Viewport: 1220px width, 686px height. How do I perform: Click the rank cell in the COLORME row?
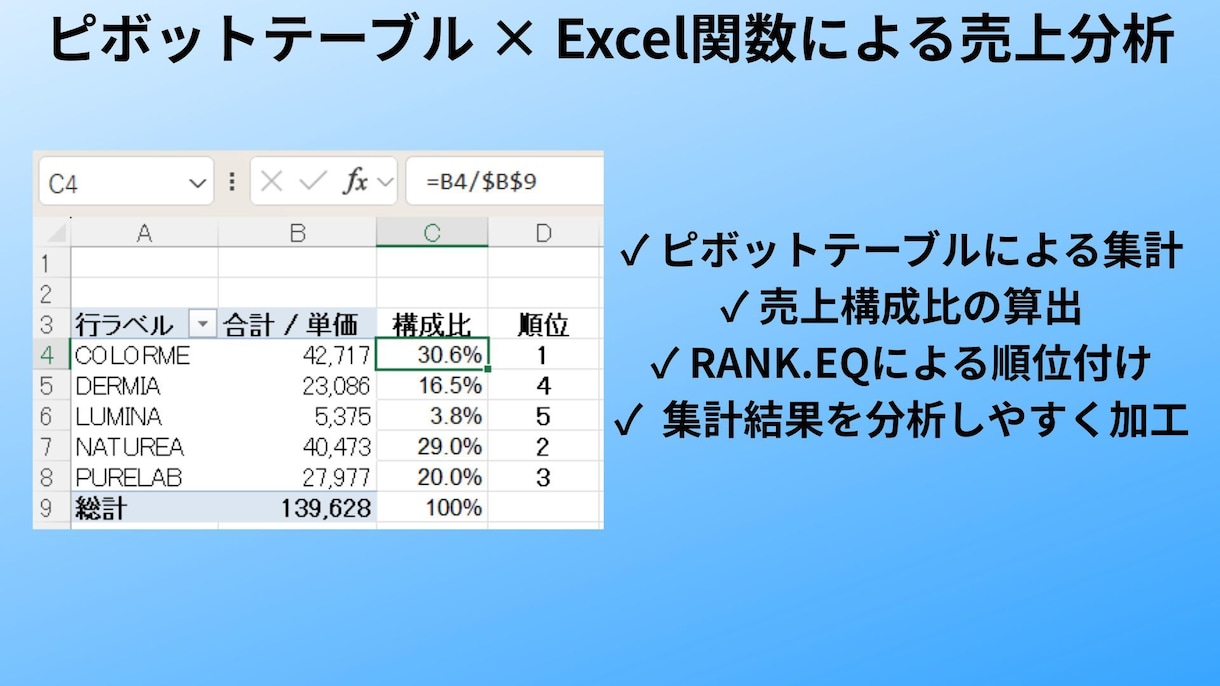(544, 355)
